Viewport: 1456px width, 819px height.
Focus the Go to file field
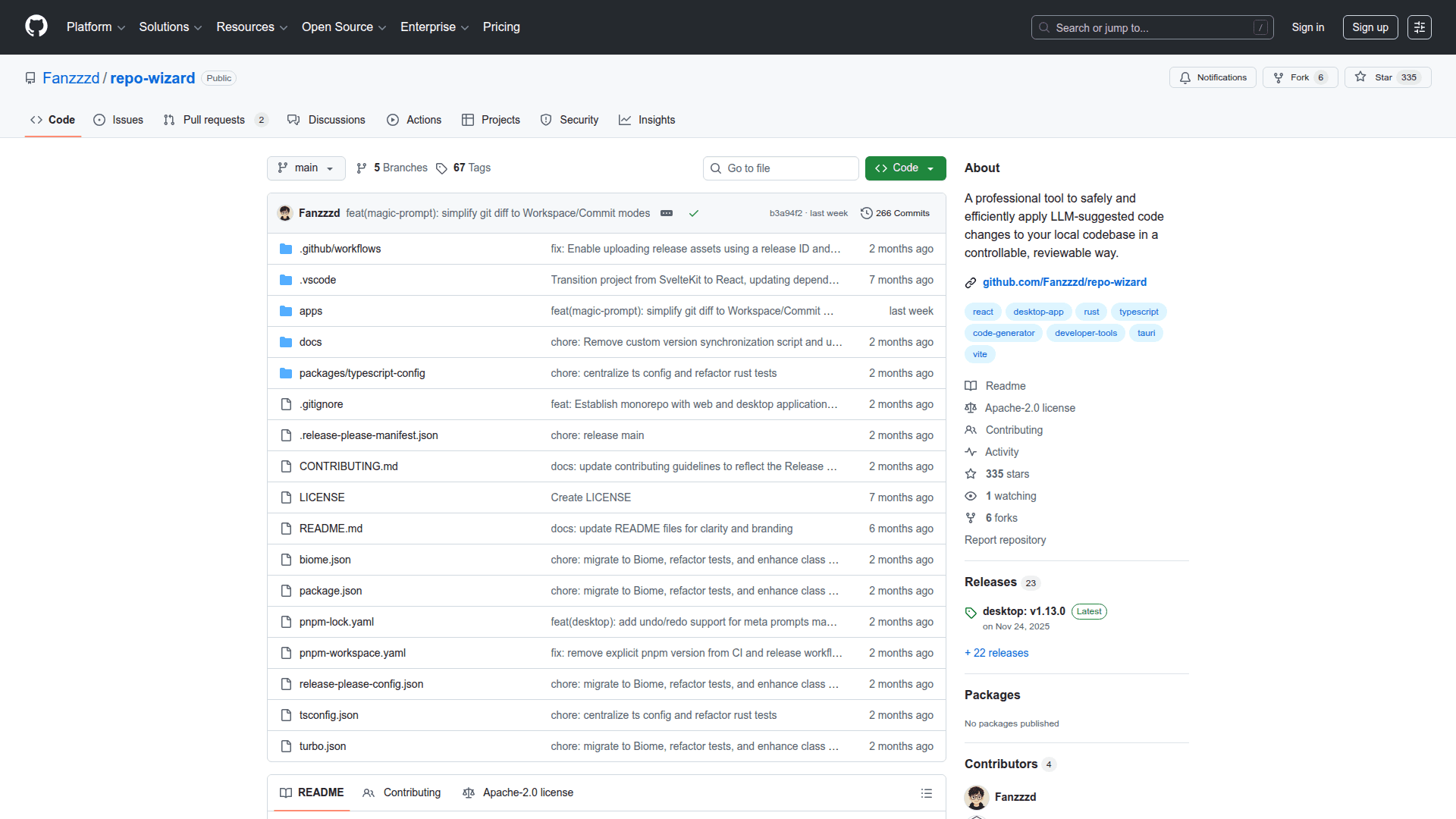coord(781,168)
